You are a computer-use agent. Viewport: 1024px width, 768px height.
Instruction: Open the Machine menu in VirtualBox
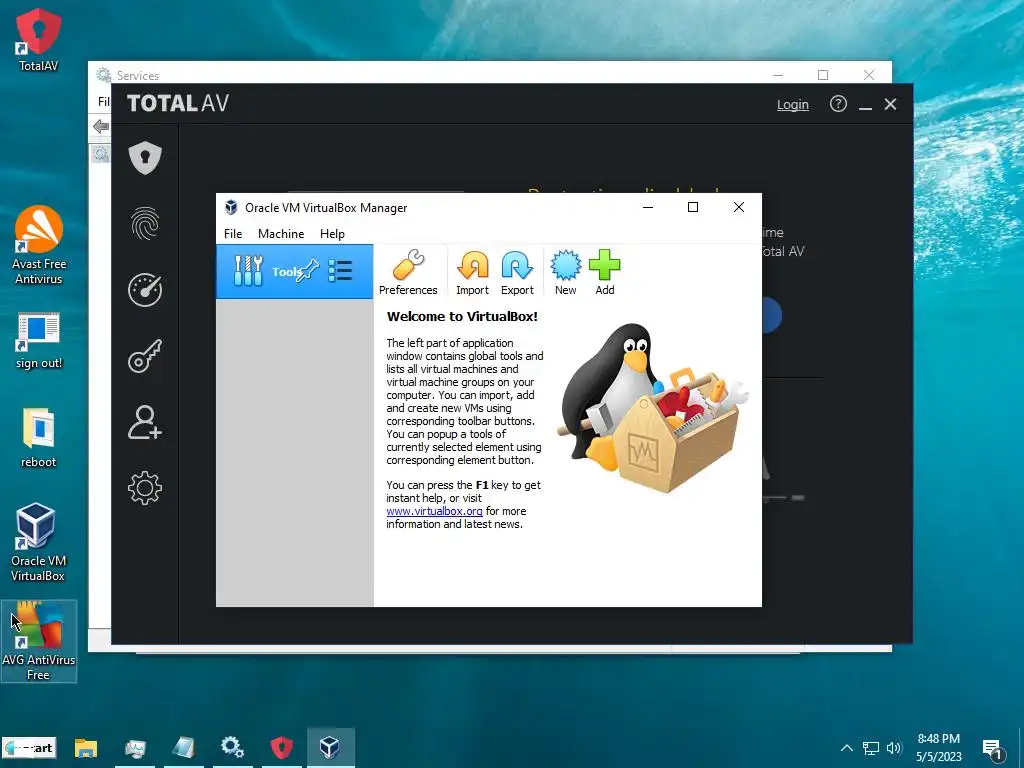click(281, 234)
